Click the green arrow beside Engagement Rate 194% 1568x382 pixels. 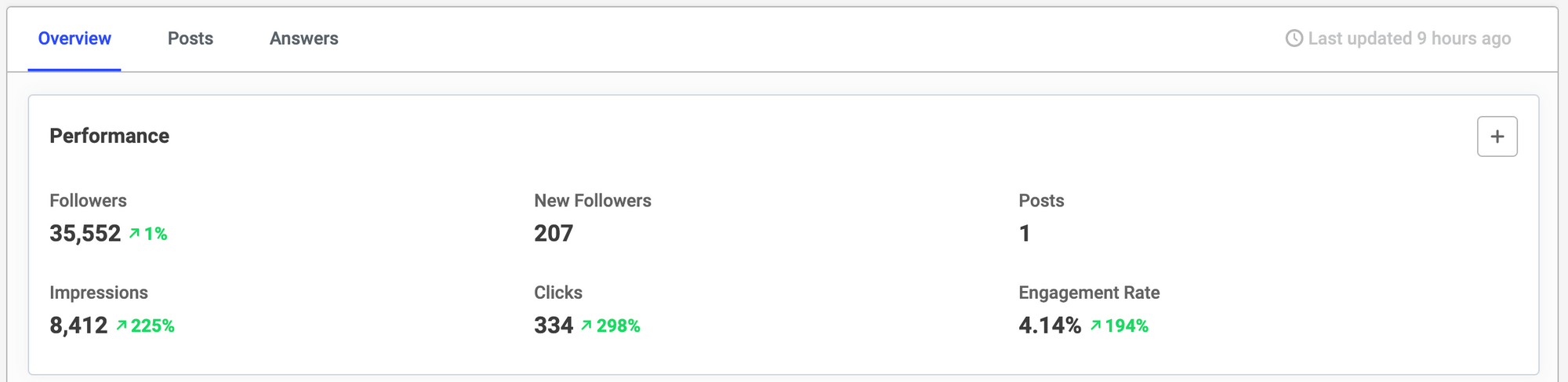pyautogui.click(x=1095, y=325)
